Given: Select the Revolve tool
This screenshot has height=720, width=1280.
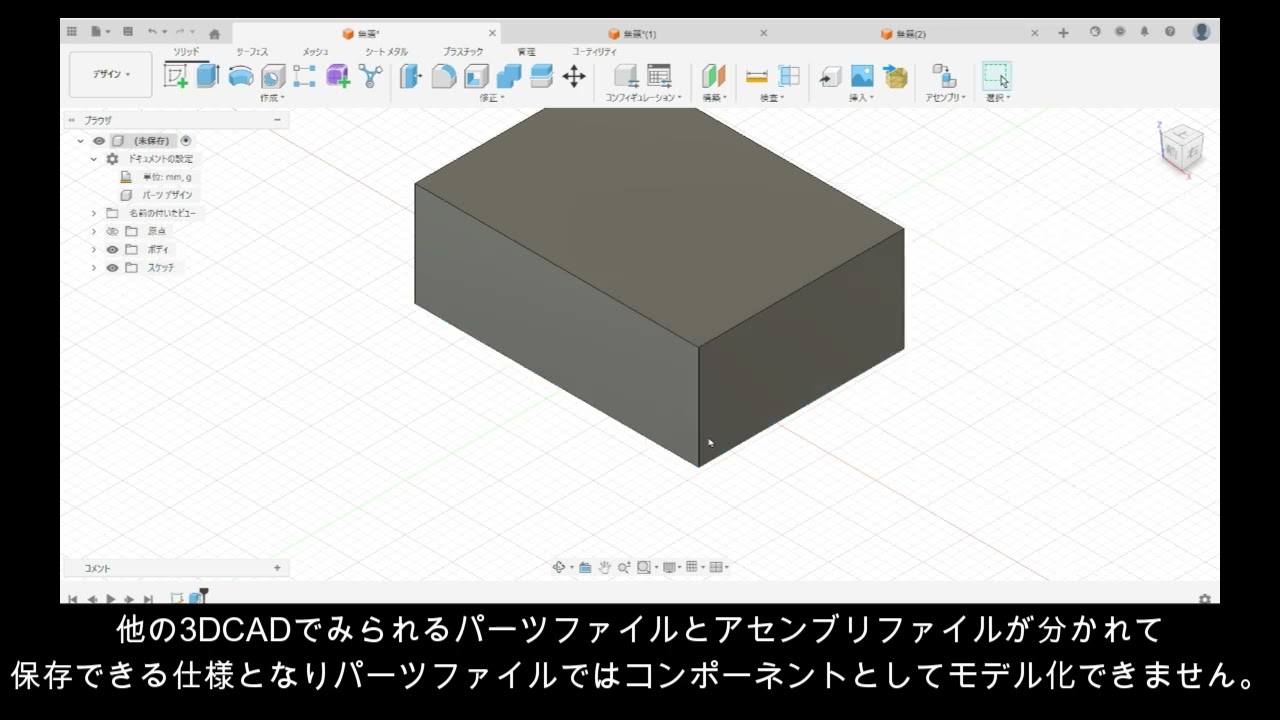Looking at the screenshot, I should coord(240,76).
